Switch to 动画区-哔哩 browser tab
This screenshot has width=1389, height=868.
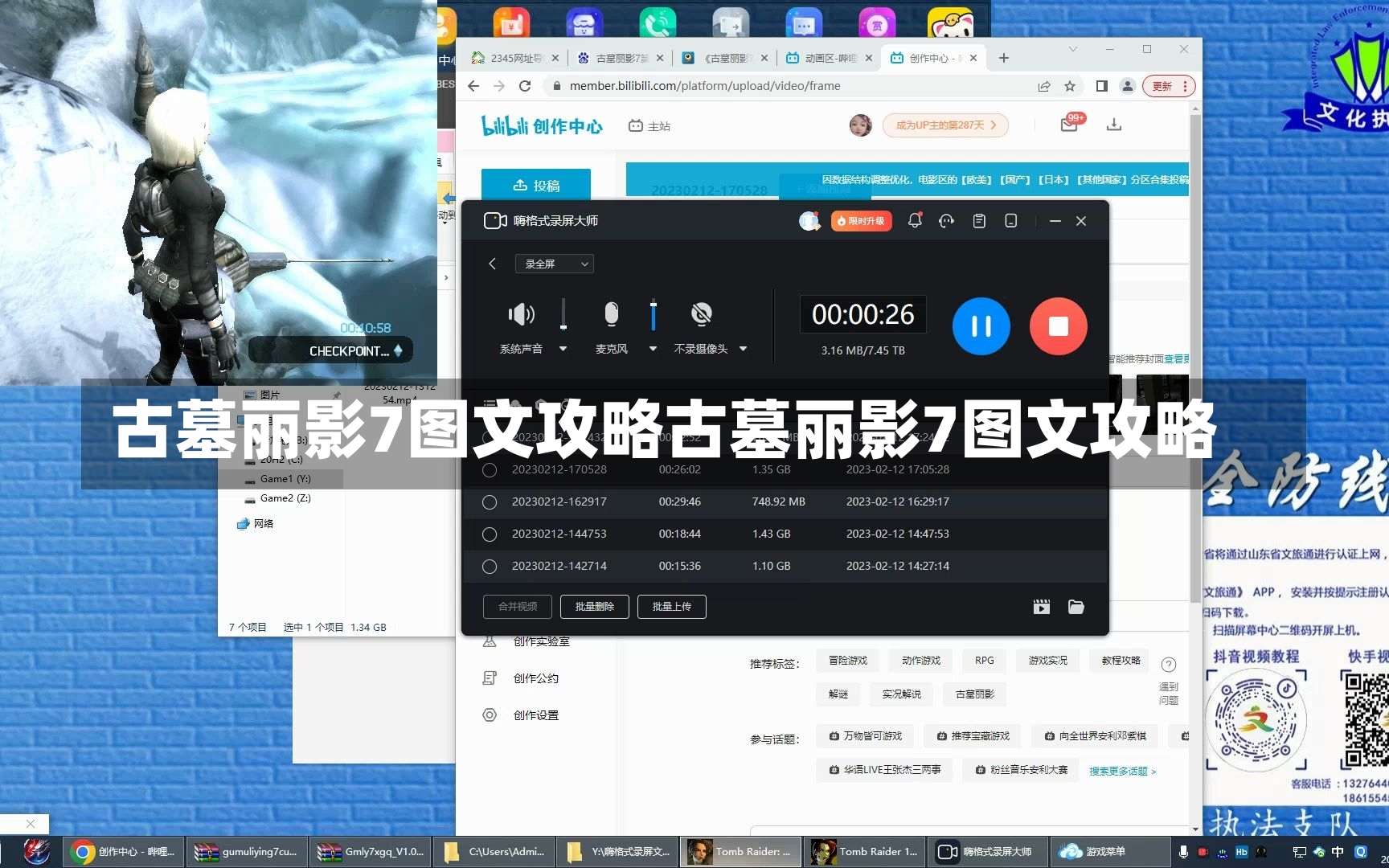[x=829, y=58]
